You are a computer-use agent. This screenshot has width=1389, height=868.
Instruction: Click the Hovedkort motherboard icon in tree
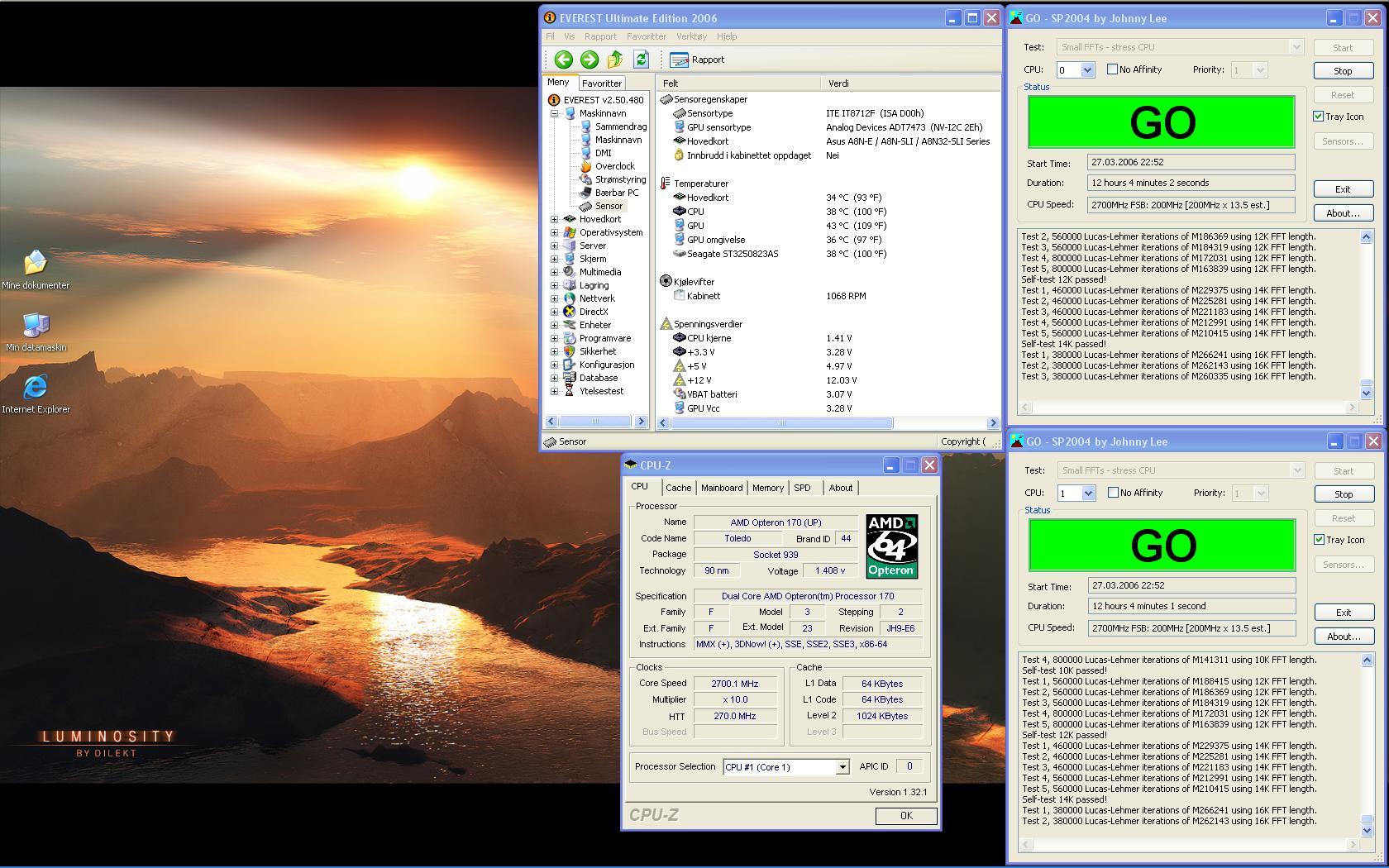pyautogui.click(x=569, y=219)
